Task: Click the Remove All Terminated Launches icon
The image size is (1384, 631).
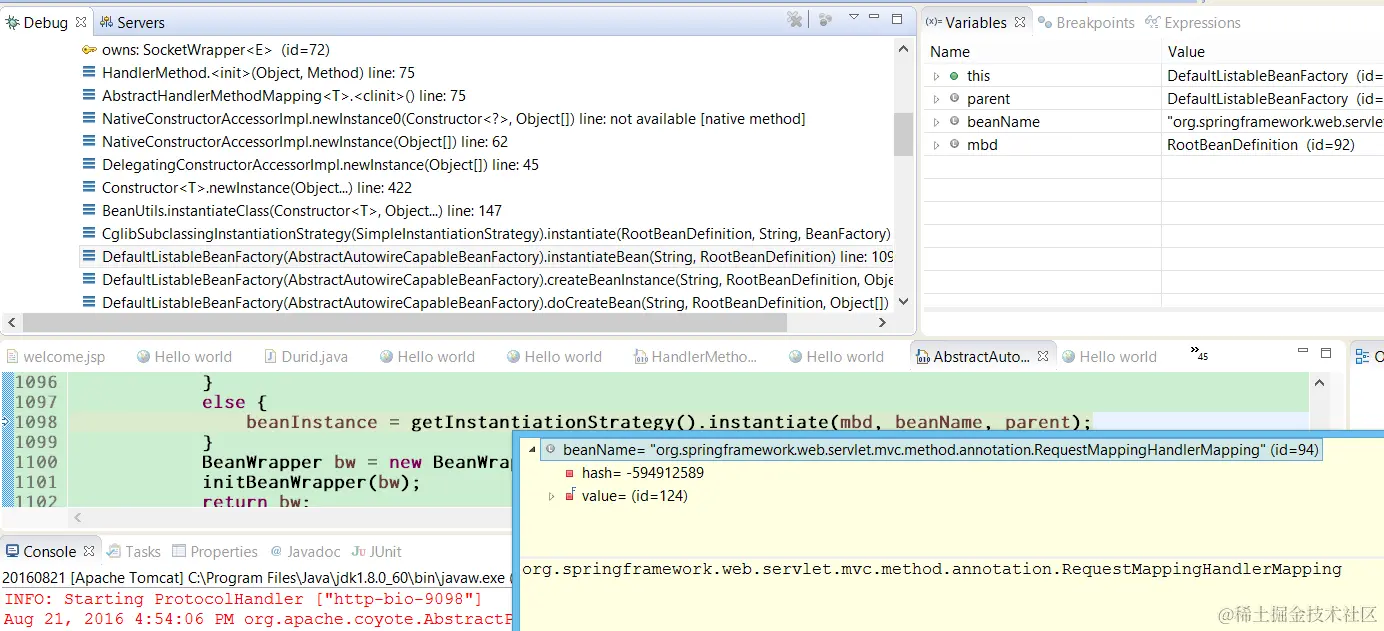Action: pos(795,19)
